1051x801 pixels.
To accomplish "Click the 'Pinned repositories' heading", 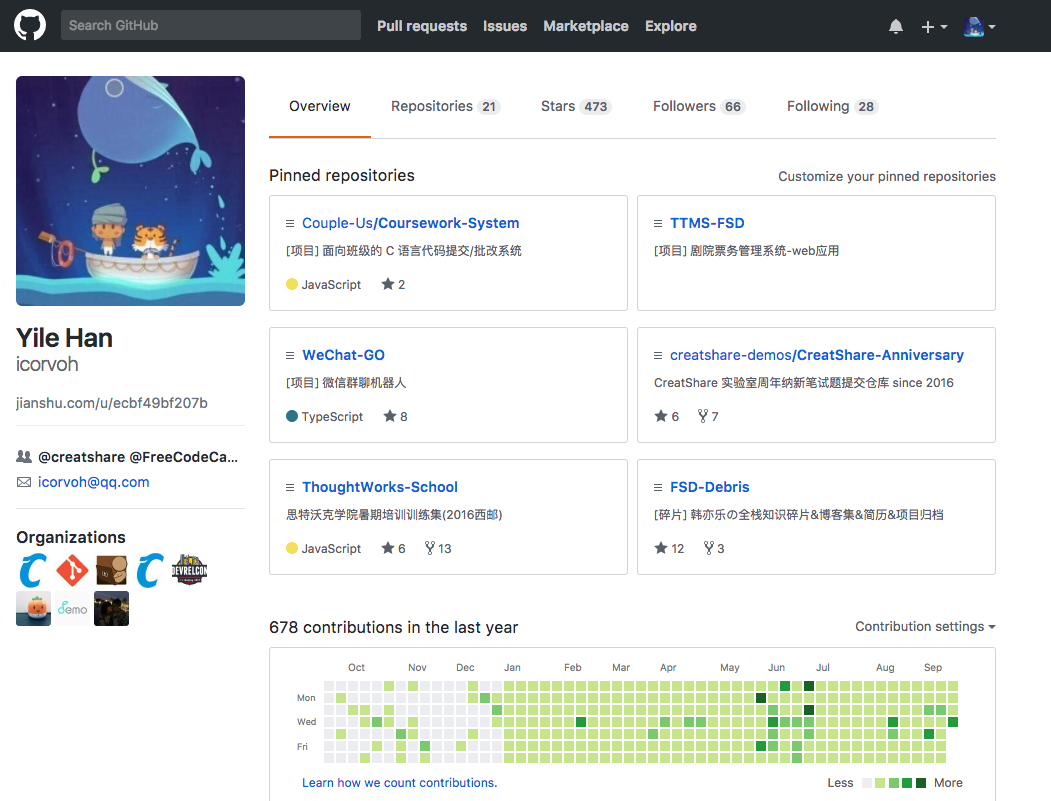I will (x=342, y=176).
